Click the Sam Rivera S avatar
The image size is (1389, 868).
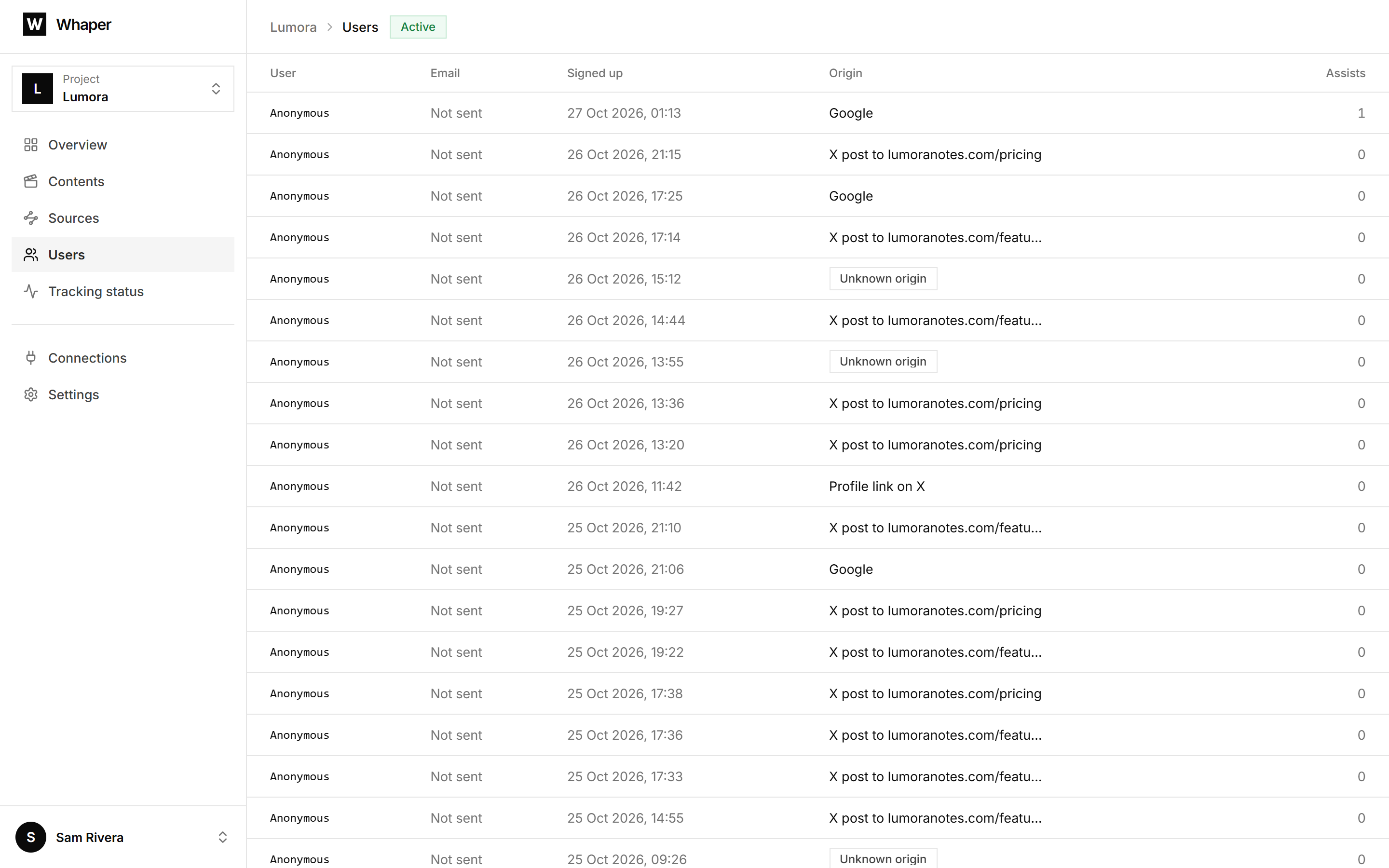coord(31,837)
